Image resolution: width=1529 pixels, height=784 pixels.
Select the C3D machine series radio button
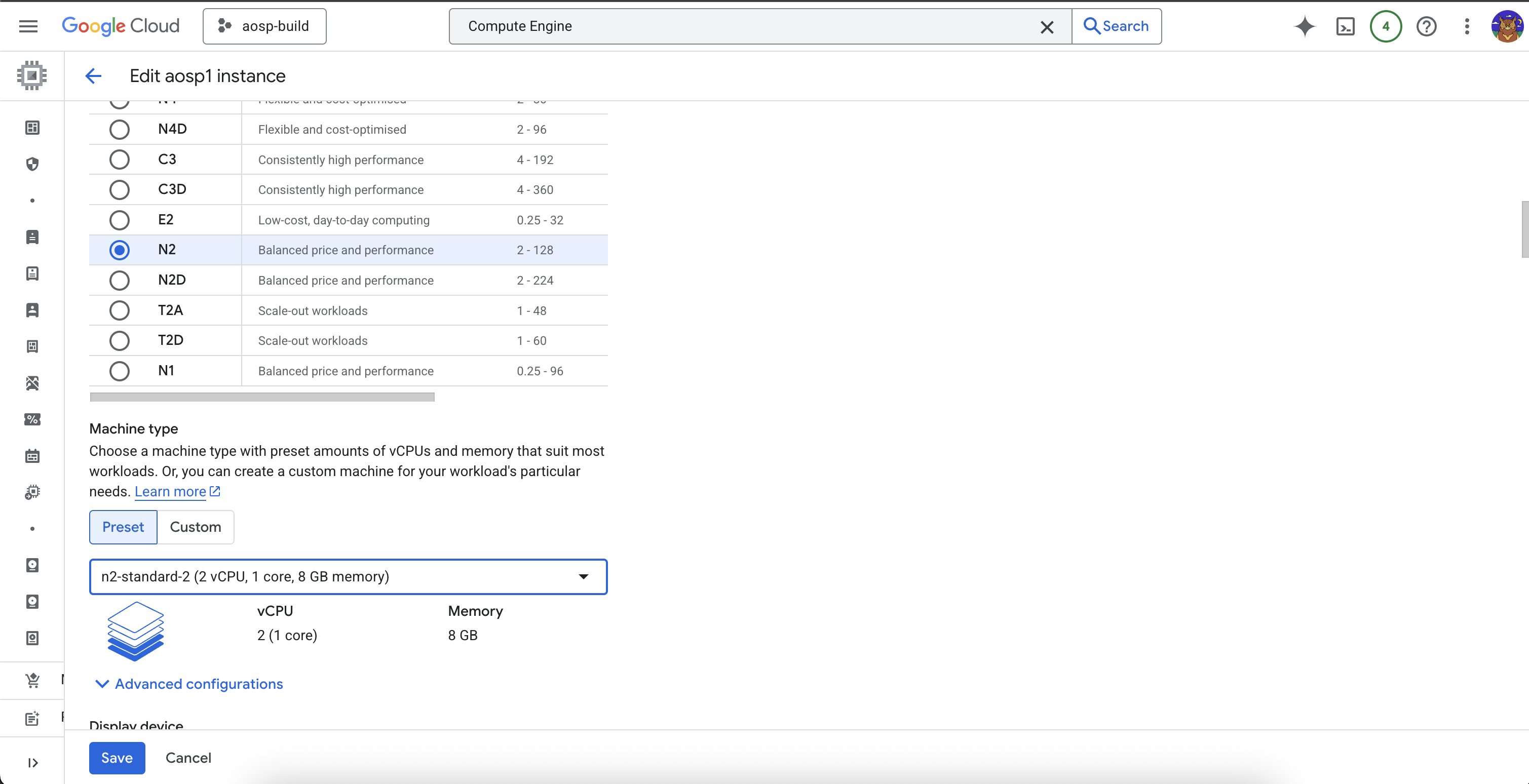[x=120, y=189]
